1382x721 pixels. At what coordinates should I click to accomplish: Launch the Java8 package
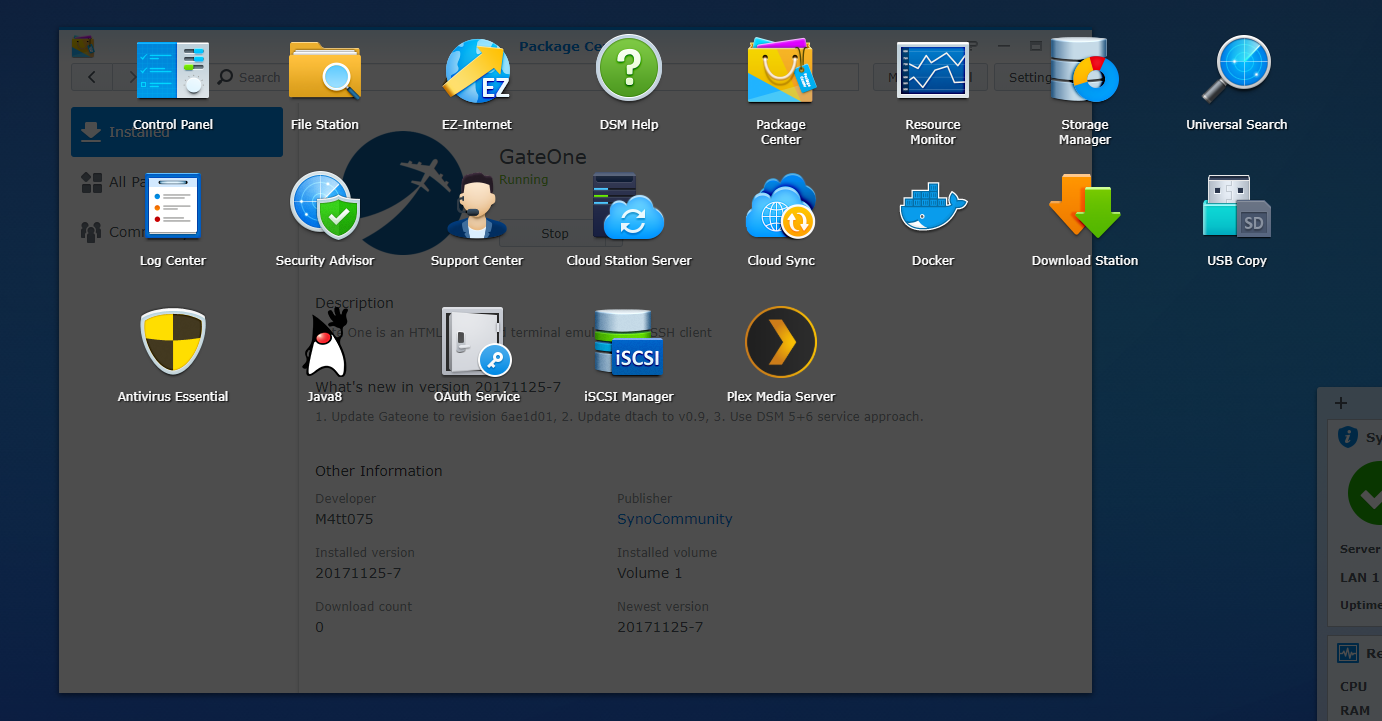(325, 342)
